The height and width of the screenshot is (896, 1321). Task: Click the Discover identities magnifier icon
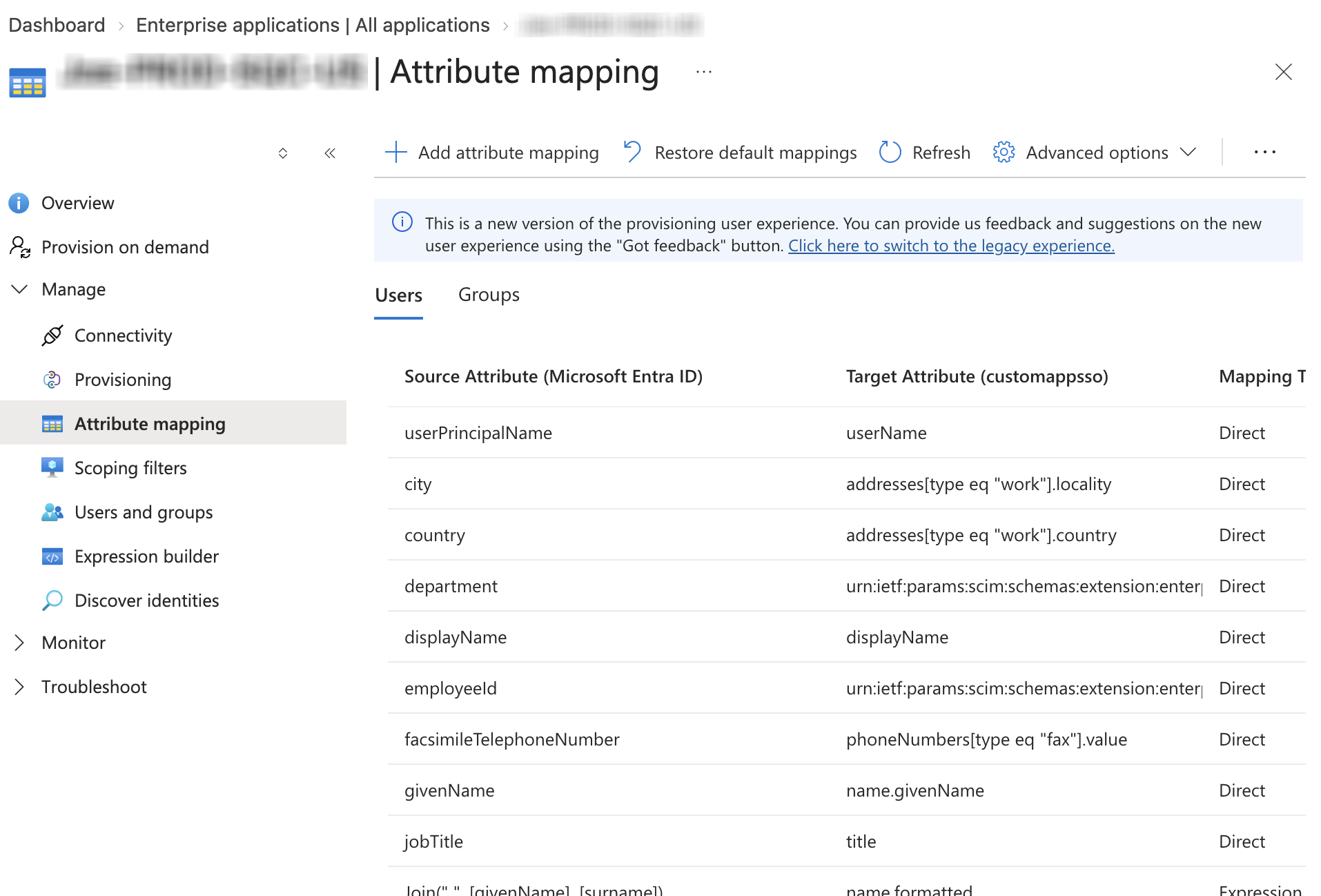[x=52, y=600]
